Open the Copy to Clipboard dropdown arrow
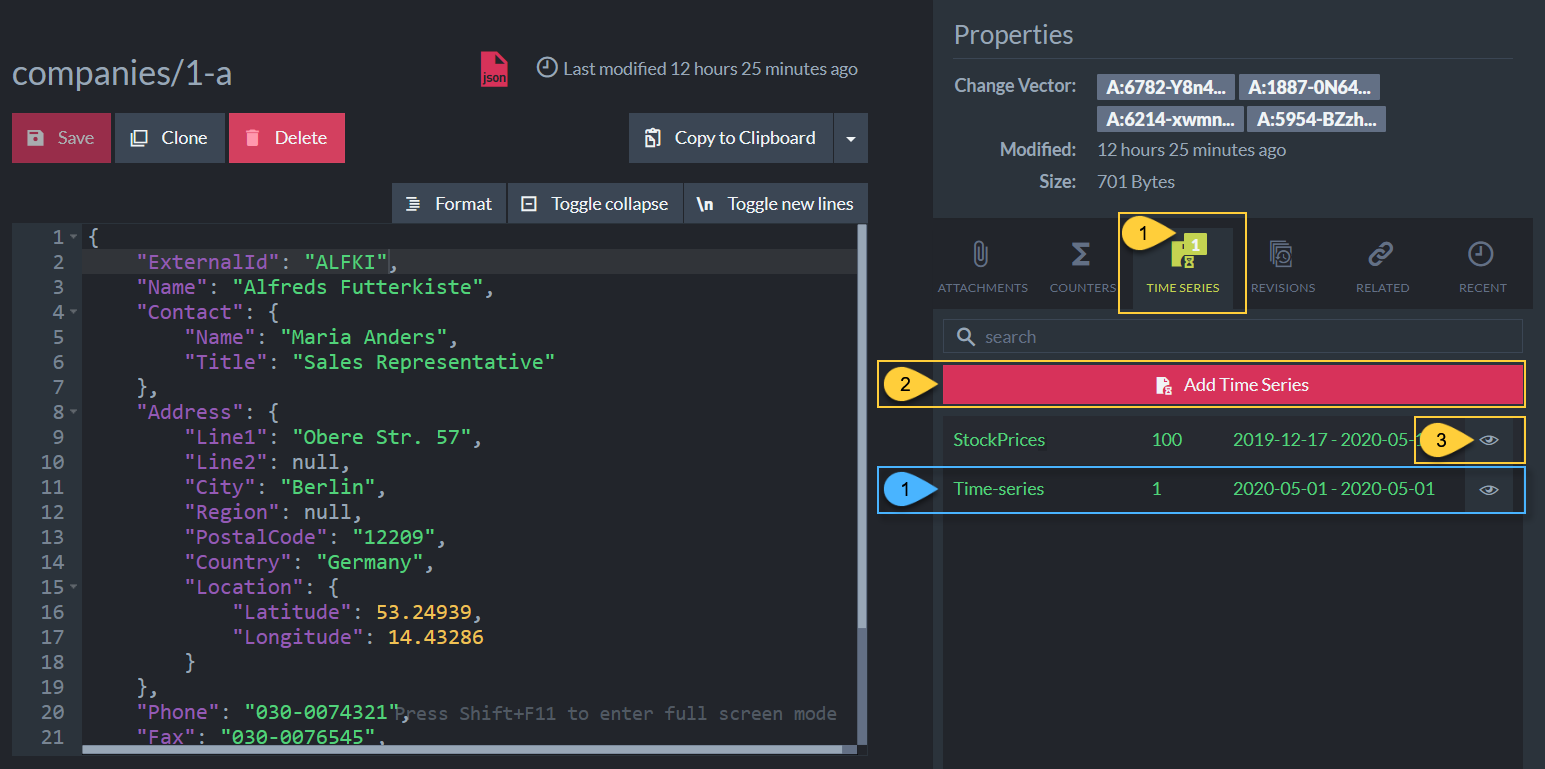The width and height of the screenshot is (1545, 769). coord(851,138)
